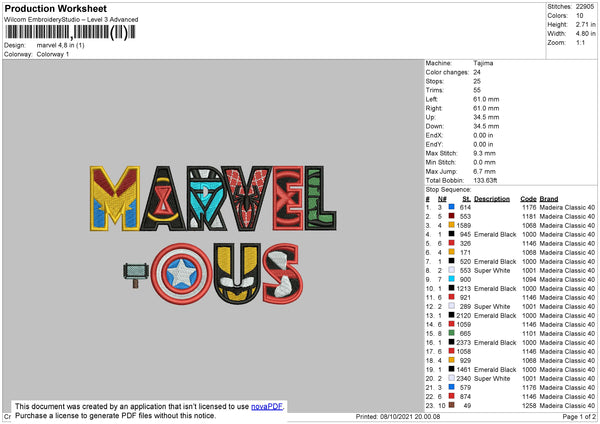The image size is (600, 424).
Task: Click the blue swatch in stop sequence row 1
Action: [x=452, y=207]
